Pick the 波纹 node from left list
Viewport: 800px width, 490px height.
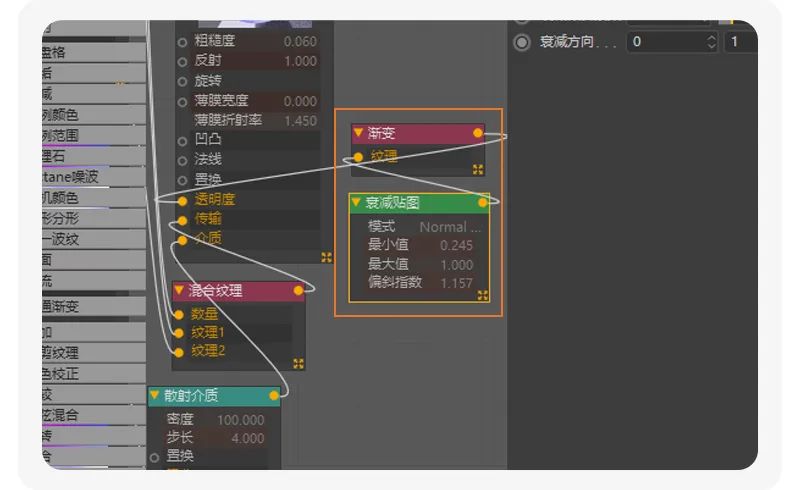[x=94, y=239]
